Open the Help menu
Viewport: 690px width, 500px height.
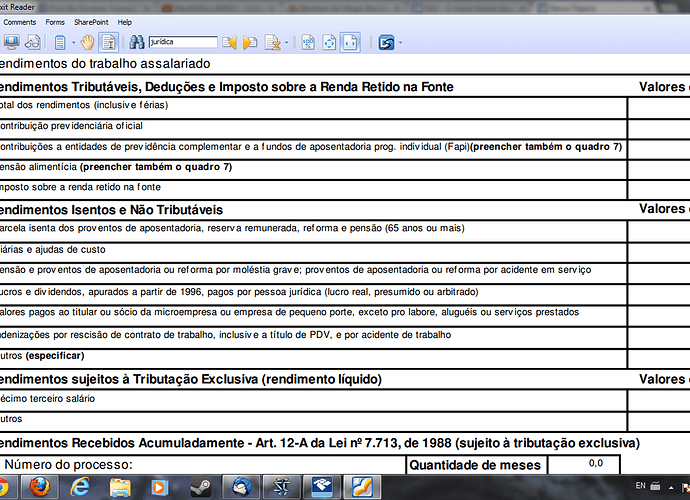[125, 22]
